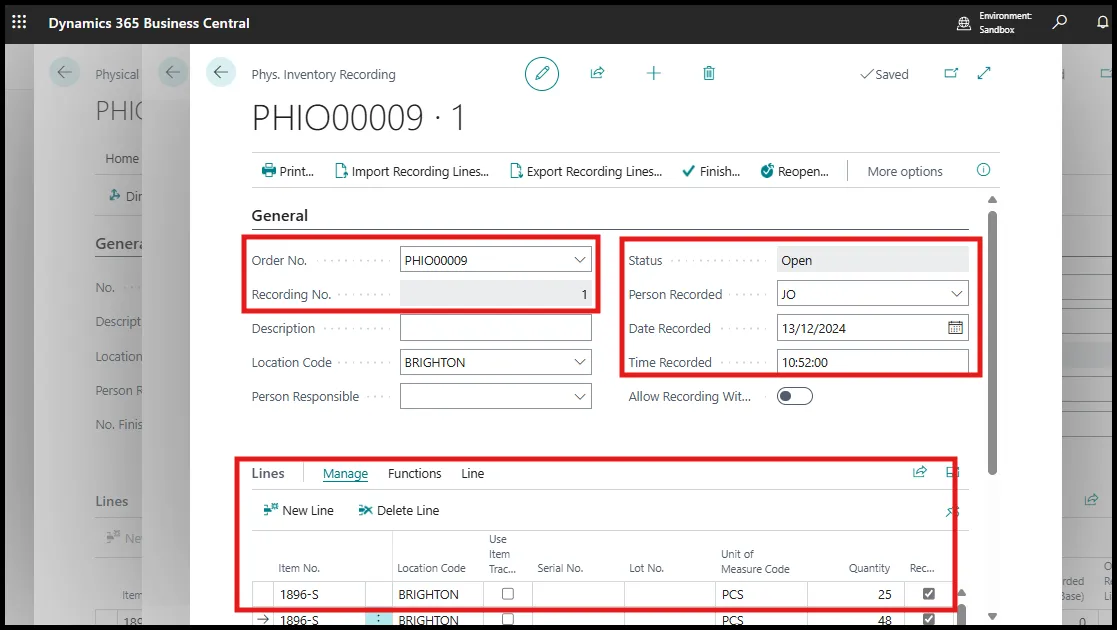Click Delete Line
This screenshot has width=1117, height=630.
[x=399, y=510]
